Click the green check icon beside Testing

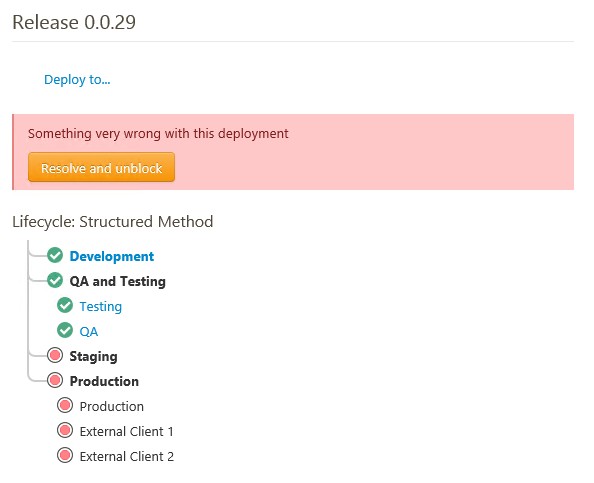click(x=65, y=305)
